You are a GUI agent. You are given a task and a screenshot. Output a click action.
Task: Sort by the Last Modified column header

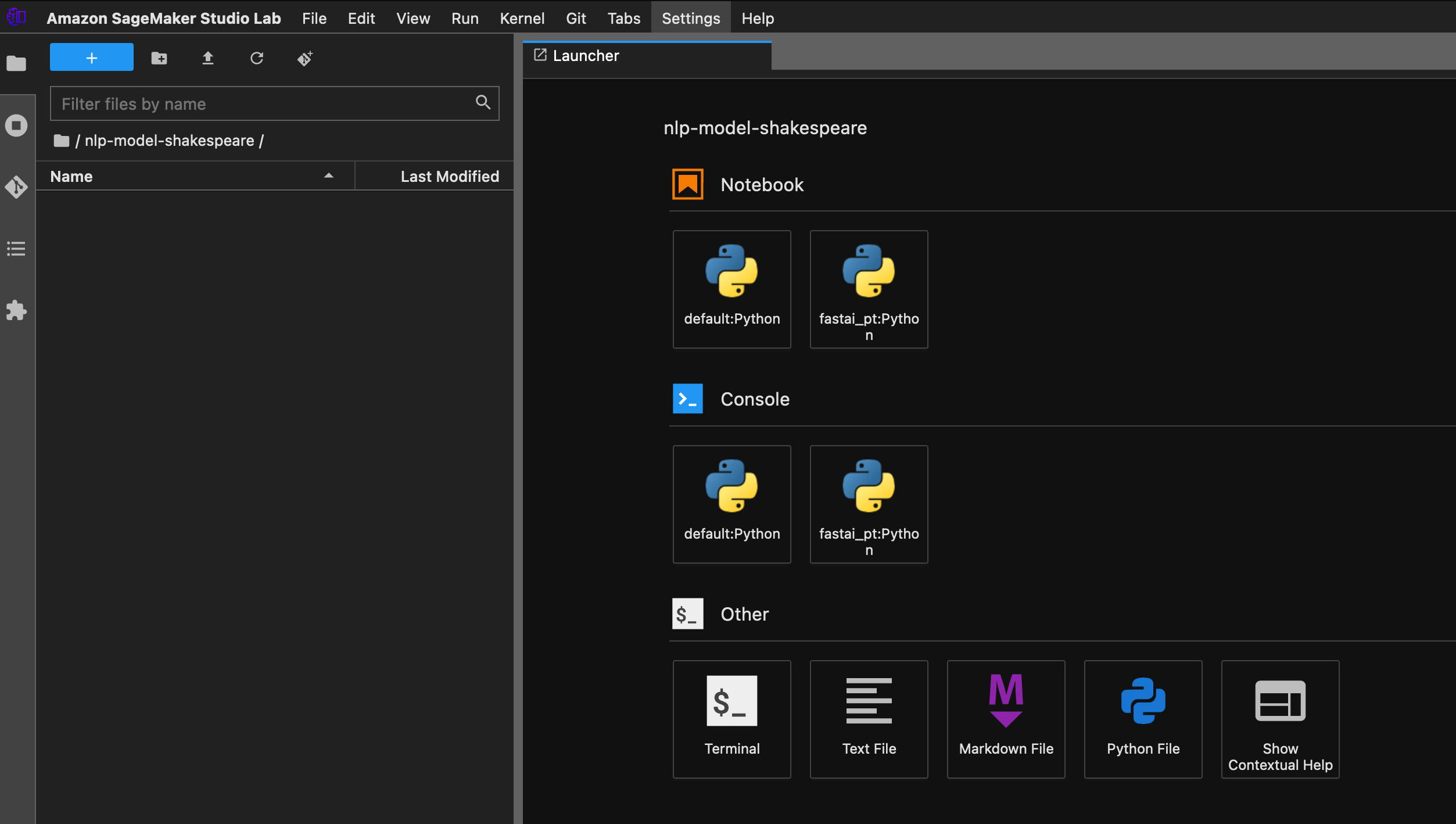pyautogui.click(x=449, y=176)
